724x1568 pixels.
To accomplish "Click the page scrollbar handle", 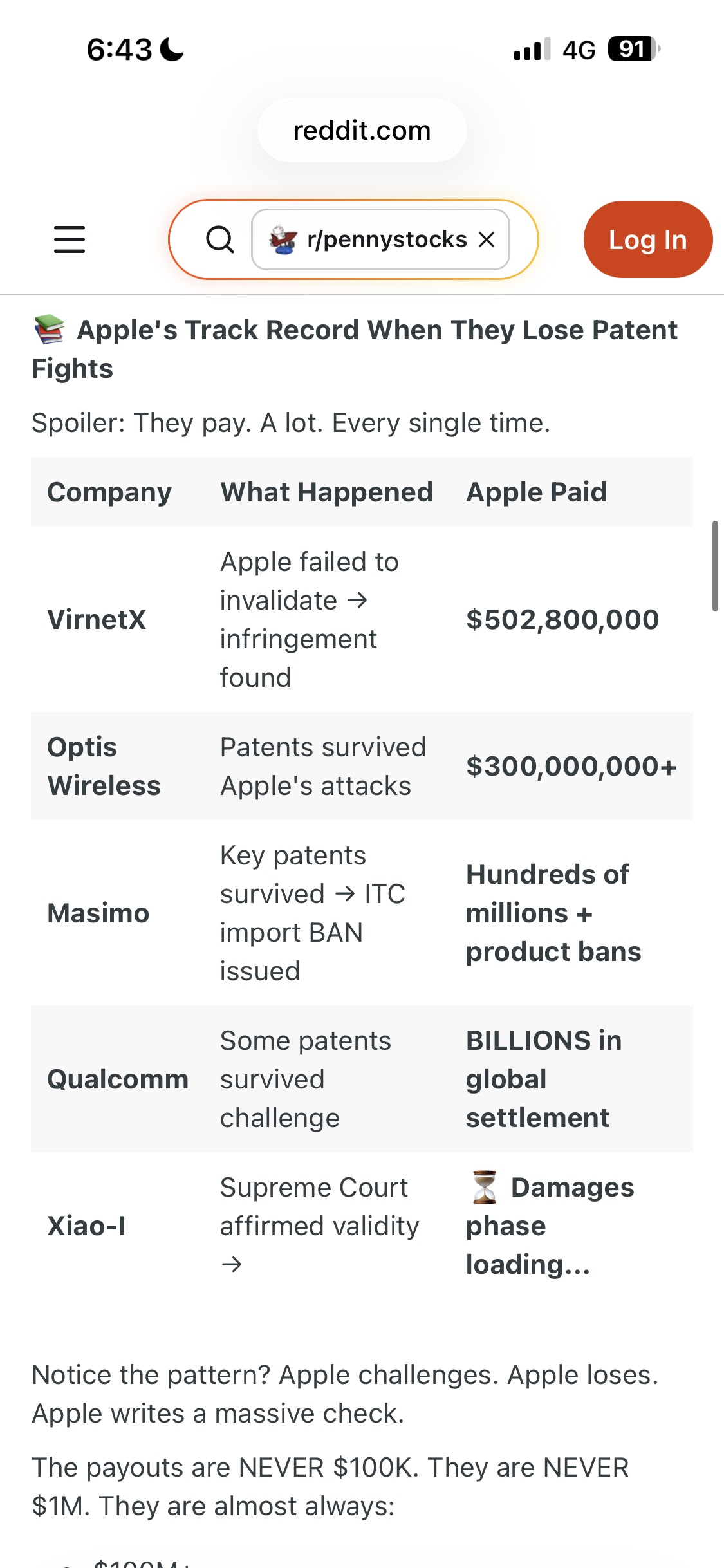I will coord(714,566).
